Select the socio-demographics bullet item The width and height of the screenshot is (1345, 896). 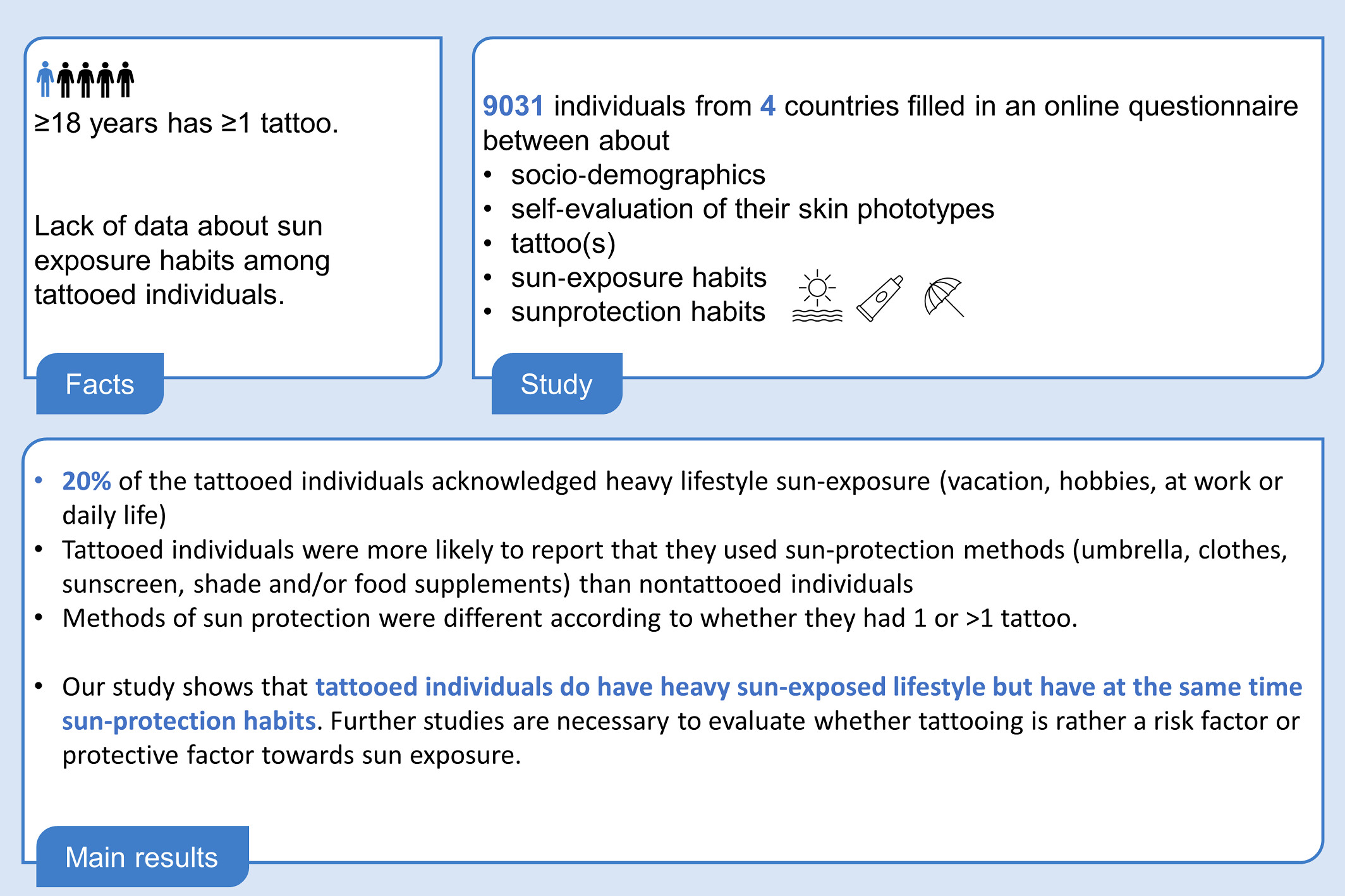(x=638, y=175)
